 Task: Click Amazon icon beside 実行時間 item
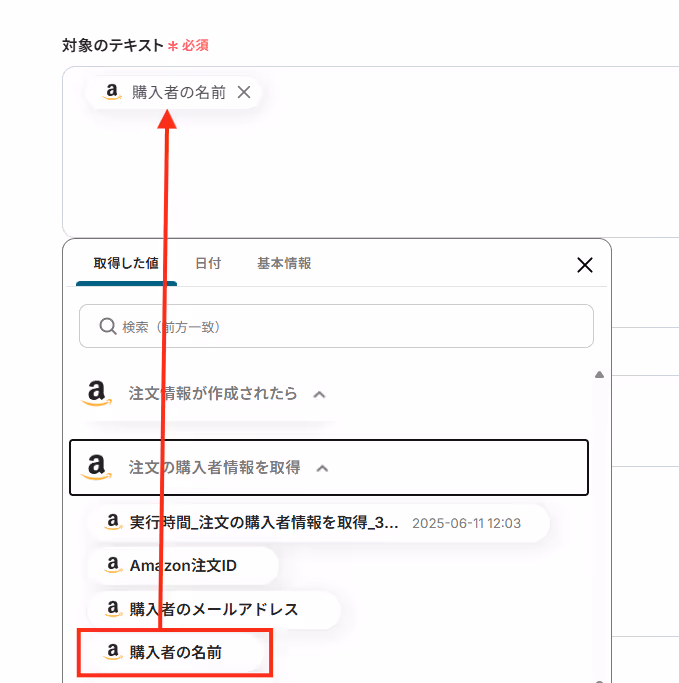113,521
